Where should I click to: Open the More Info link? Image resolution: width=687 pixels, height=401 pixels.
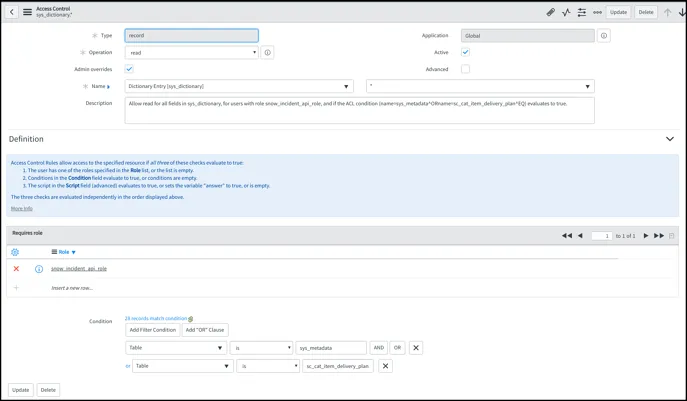pos(21,209)
